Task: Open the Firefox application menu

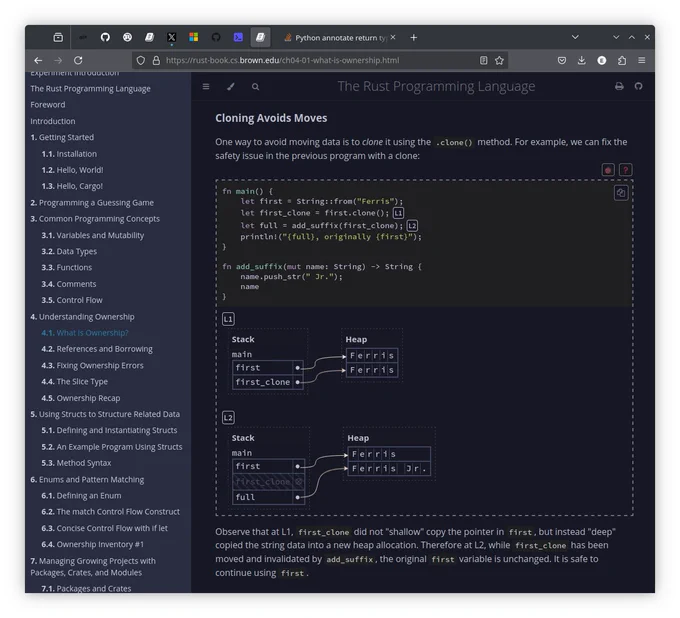Action: [x=642, y=60]
